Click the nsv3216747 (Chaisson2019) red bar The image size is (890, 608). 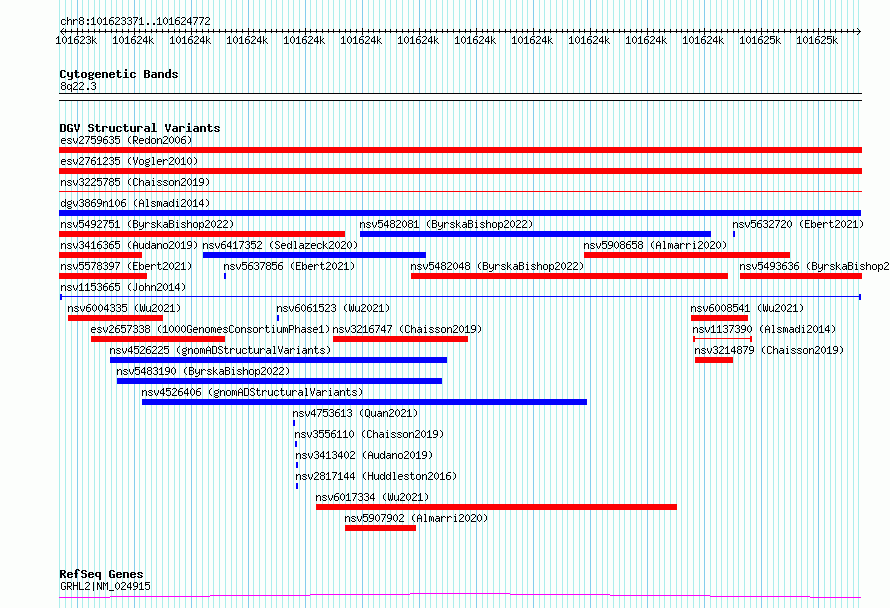(400, 339)
